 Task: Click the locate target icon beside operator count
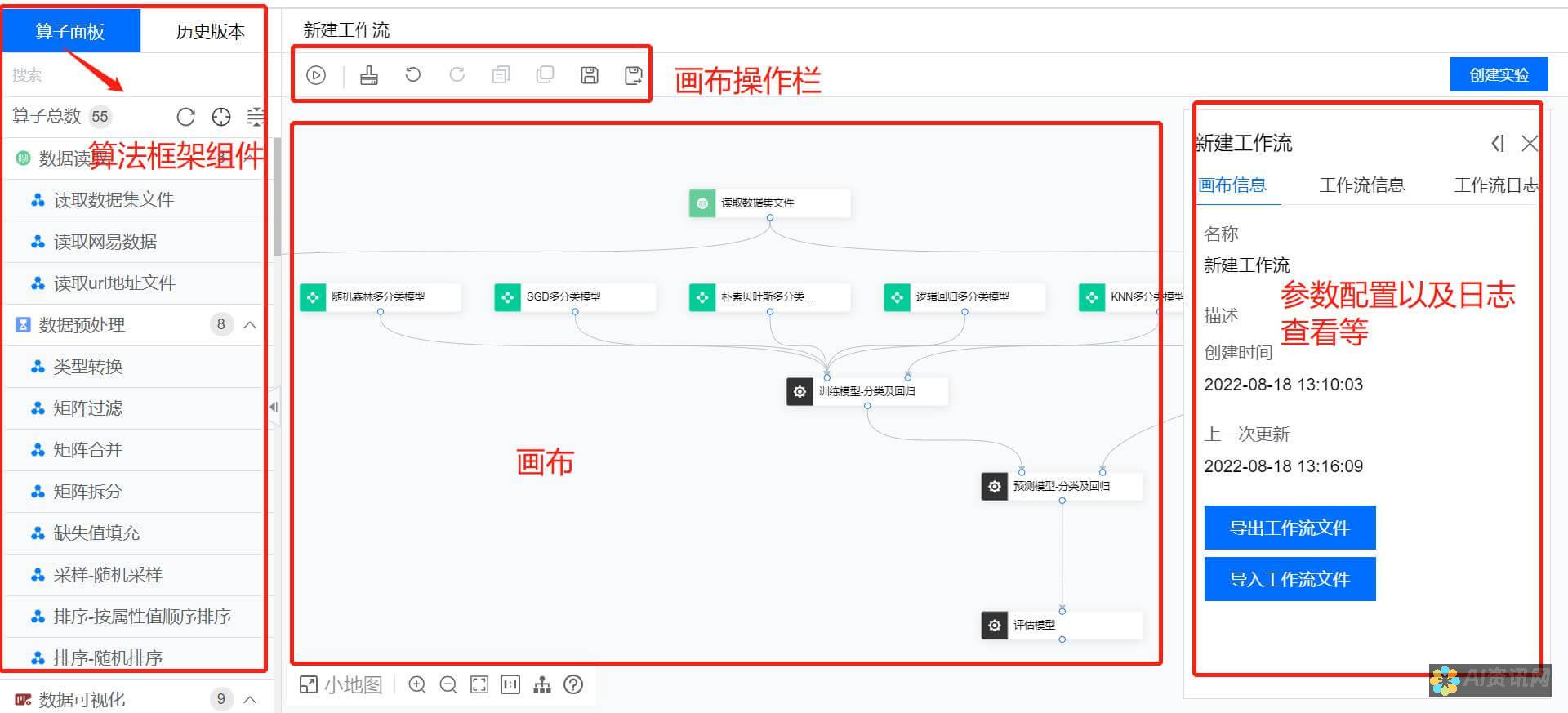221,117
